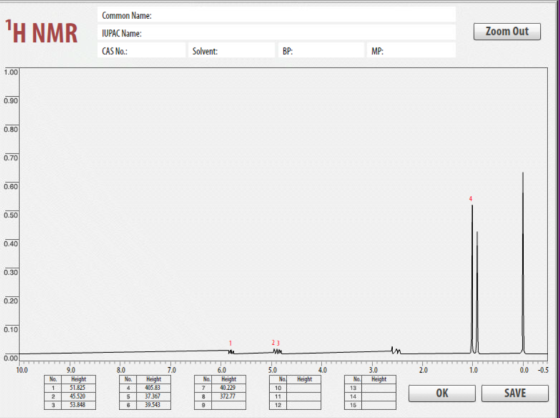Viewport: 560px width, 418px height.
Task: Click height value 37.367 for peak 5
Action: coord(153,396)
